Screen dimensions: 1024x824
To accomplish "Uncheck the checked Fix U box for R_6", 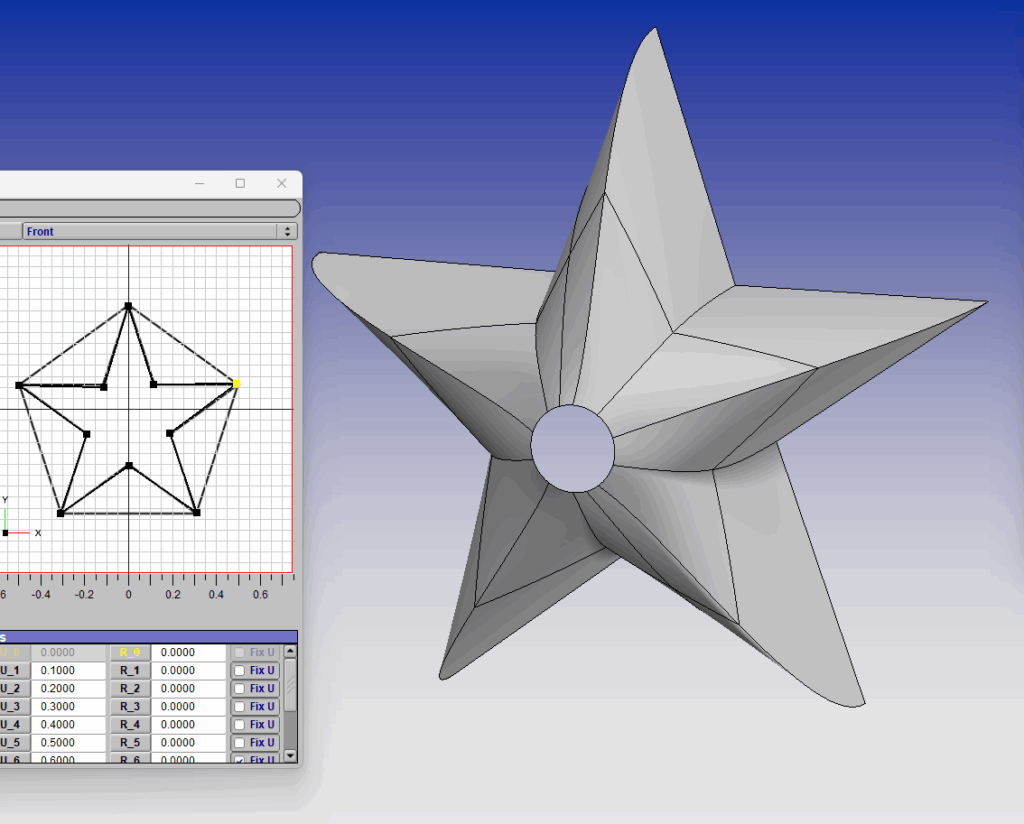I will click(240, 760).
